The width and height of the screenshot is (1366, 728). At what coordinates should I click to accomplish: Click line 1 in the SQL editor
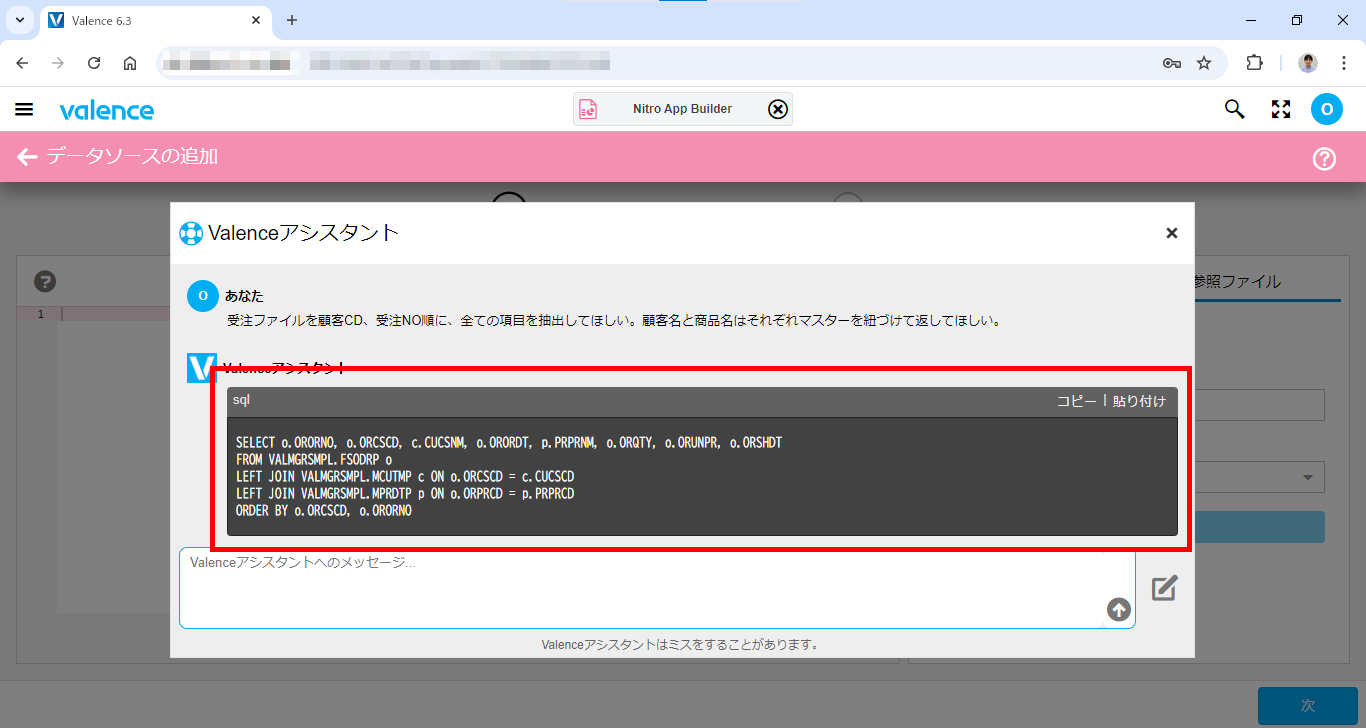tap(115, 314)
